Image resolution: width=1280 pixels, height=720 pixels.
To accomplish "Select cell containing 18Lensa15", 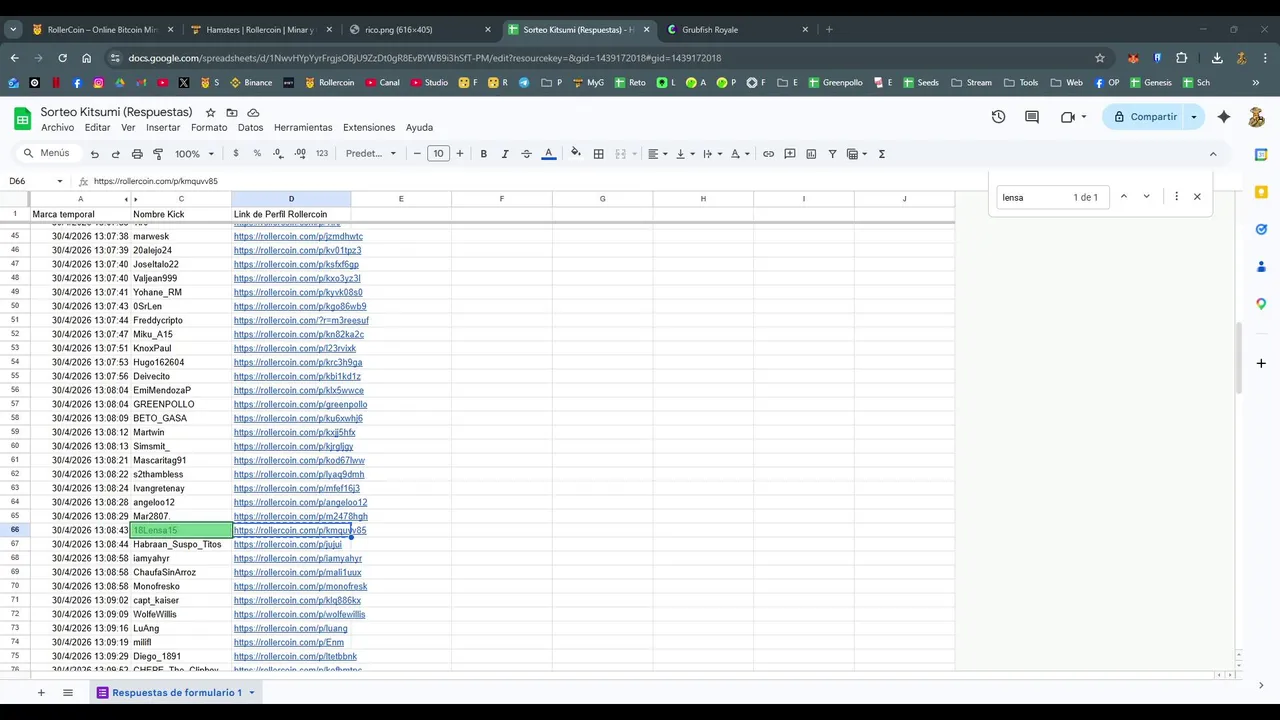I will (x=181, y=530).
